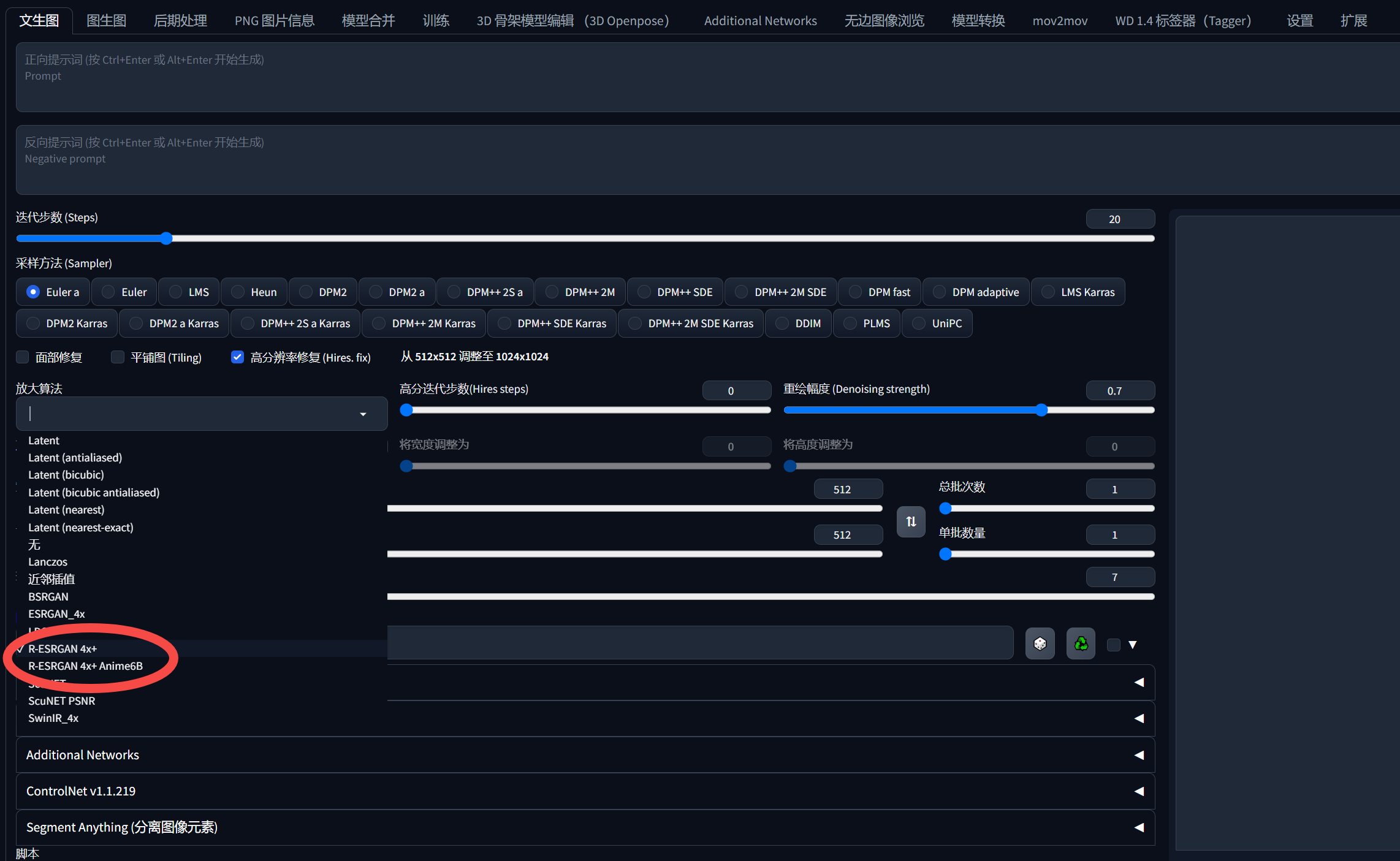The width and height of the screenshot is (1400, 861).
Task: Select the DPM fast sampler
Action: pos(880,292)
